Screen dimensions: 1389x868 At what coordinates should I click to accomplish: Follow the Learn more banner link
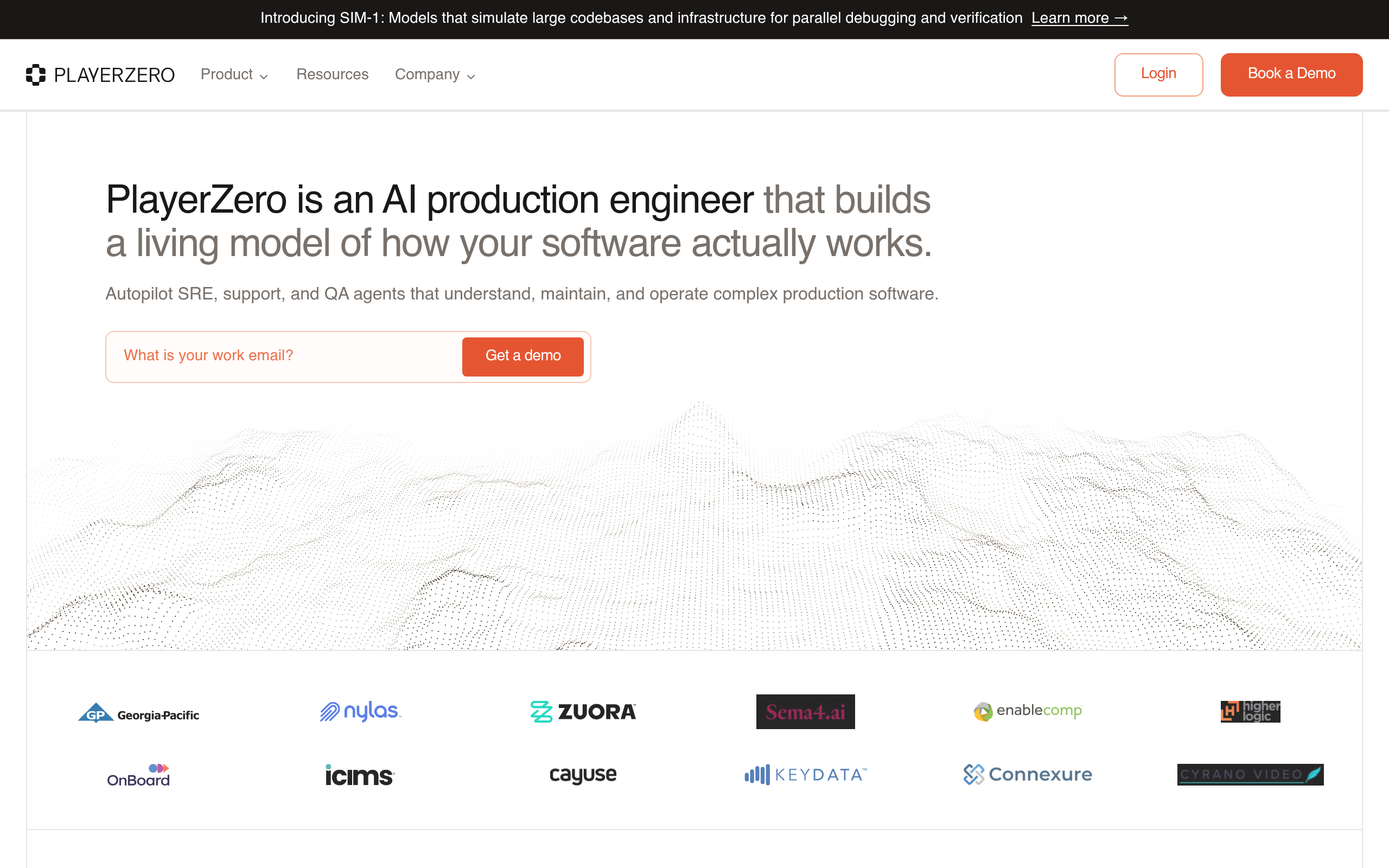[1080, 18]
